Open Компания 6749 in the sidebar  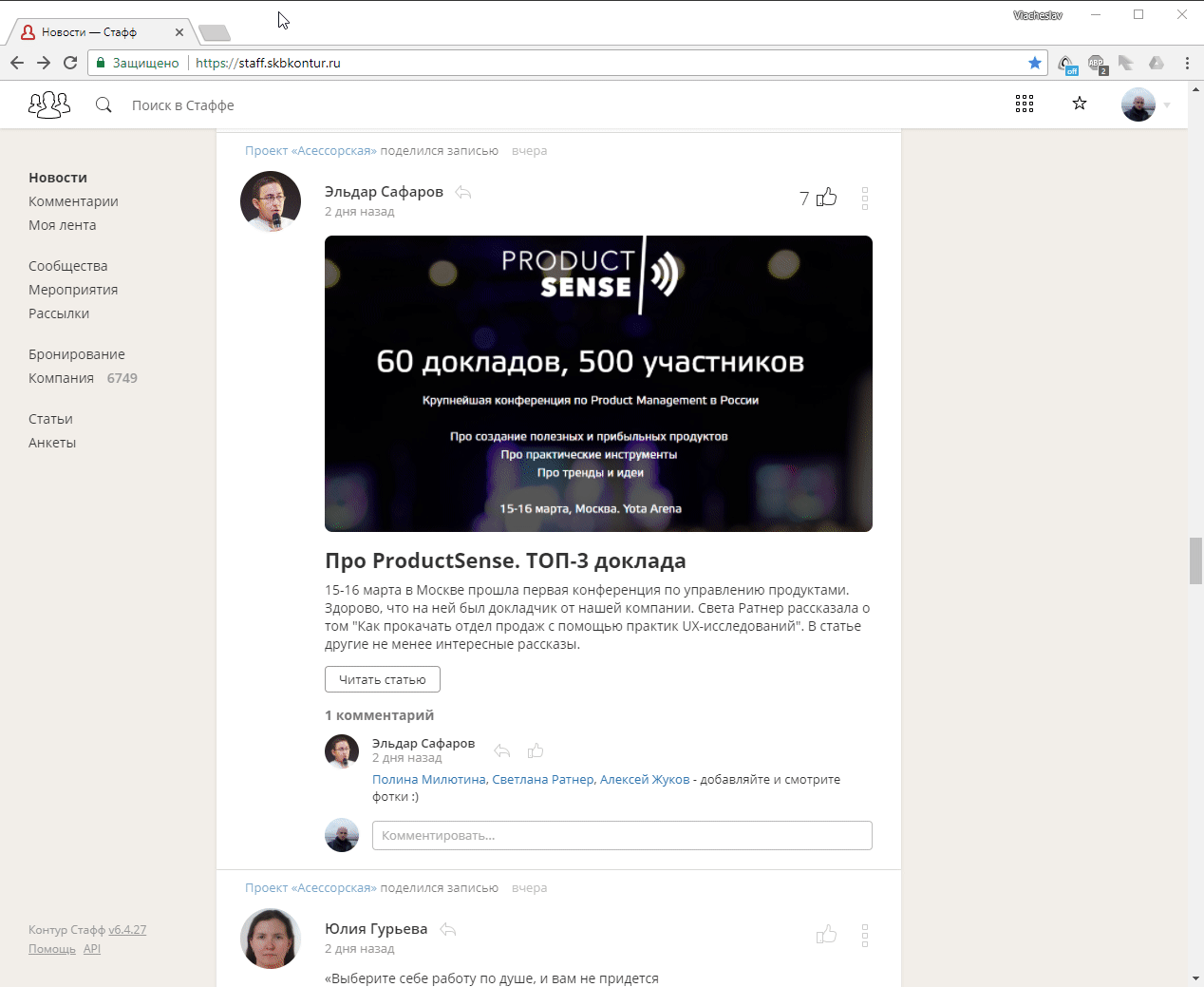(x=83, y=378)
